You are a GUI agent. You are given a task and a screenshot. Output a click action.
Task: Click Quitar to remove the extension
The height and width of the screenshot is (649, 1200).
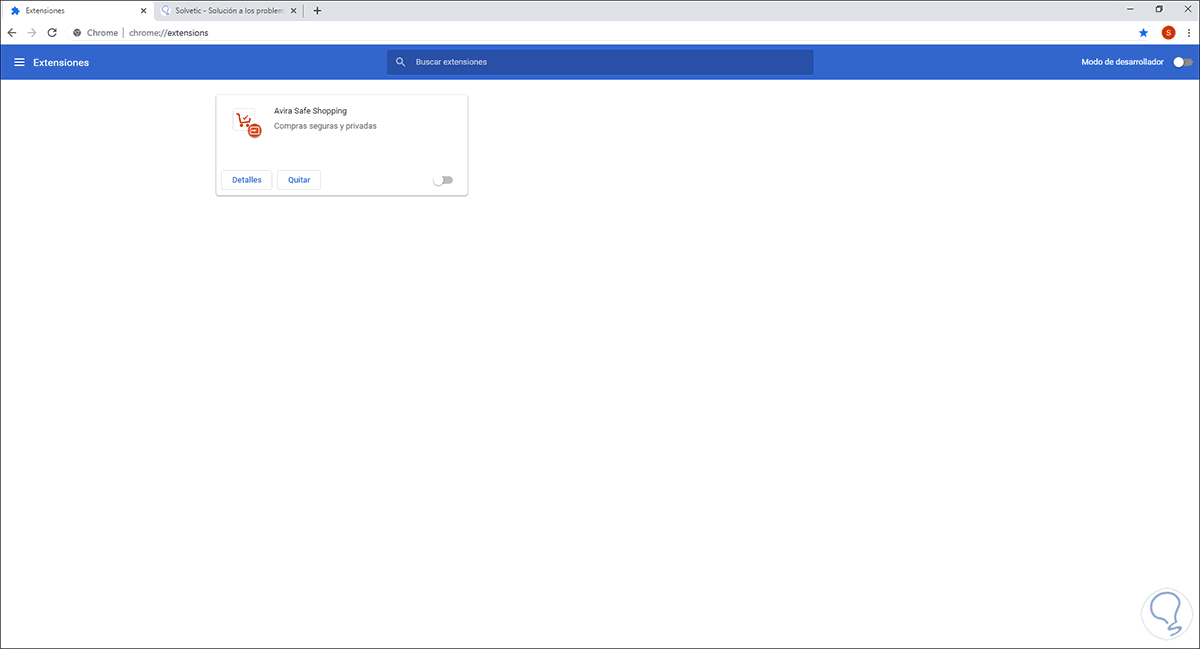(298, 179)
